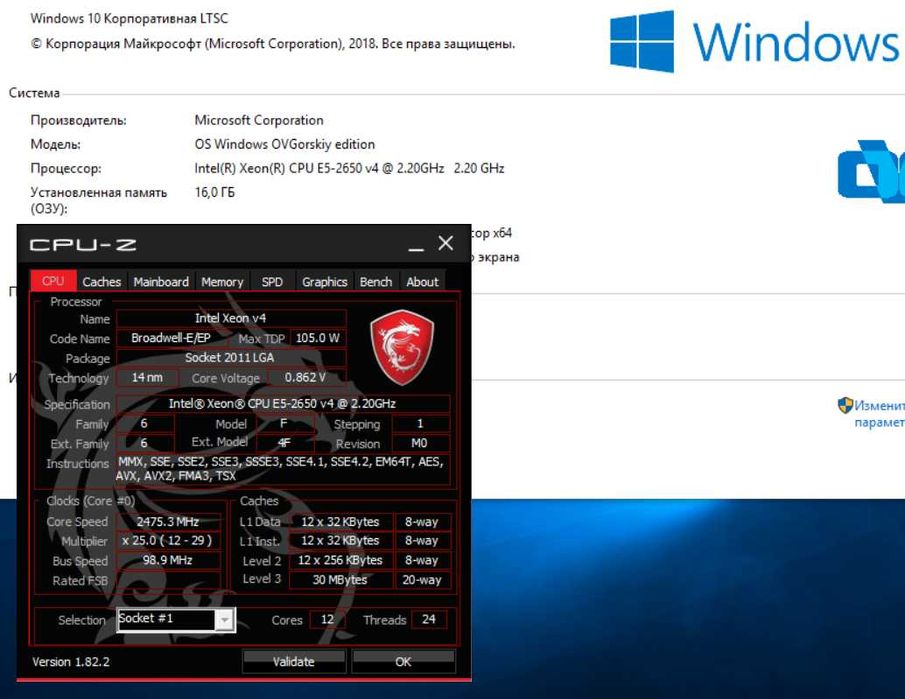This screenshot has height=699, width=905.
Task: Click the Threads value 24
Action: pos(429,619)
